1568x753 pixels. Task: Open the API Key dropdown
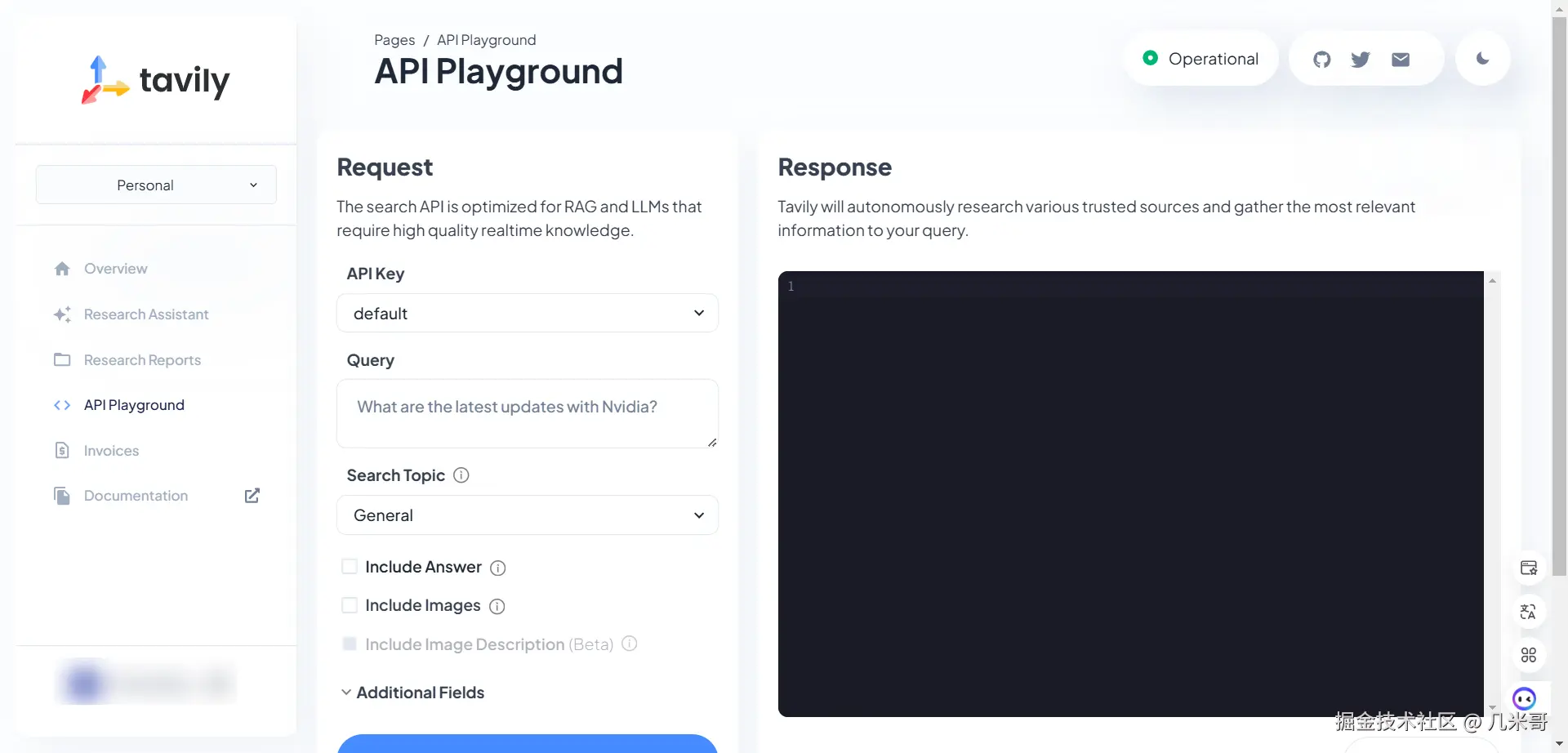pyautogui.click(x=528, y=313)
